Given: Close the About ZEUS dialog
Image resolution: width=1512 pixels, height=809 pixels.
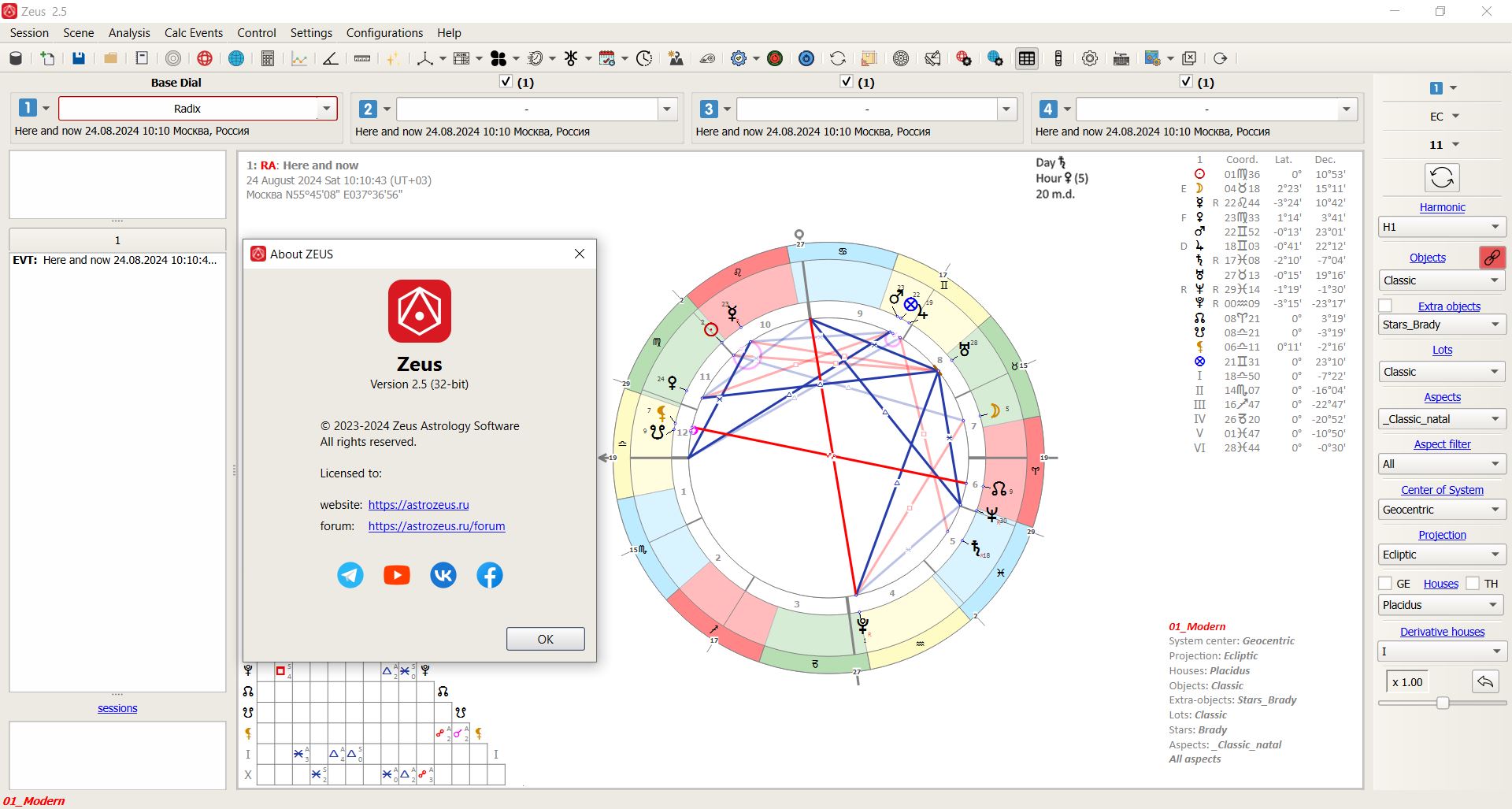Looking at the screenshot, I should pos(580,254).
